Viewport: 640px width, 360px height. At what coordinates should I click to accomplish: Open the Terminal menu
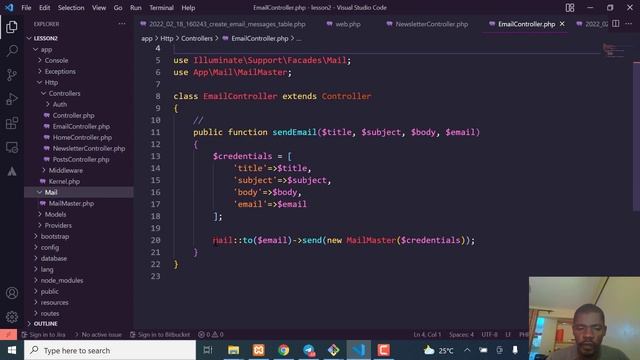pos(161,7)
